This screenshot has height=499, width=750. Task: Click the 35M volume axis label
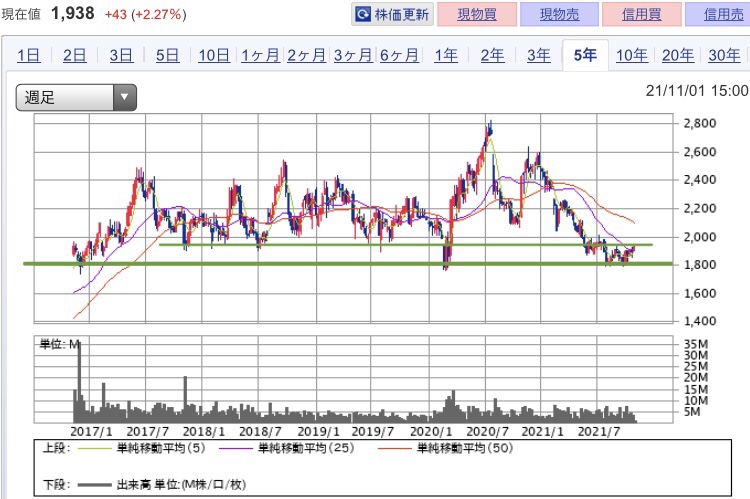pyautogui.click(x=696, y=344)
